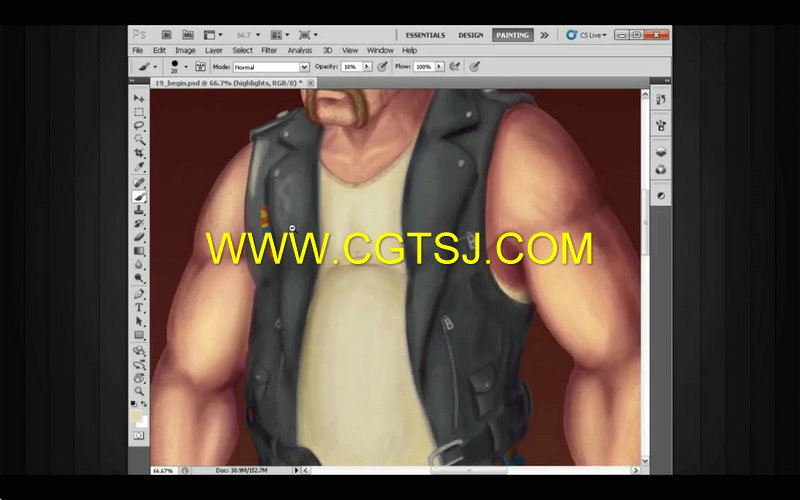
Task: Select the 19_begin.psd document tab
Action: pos(228,83)
